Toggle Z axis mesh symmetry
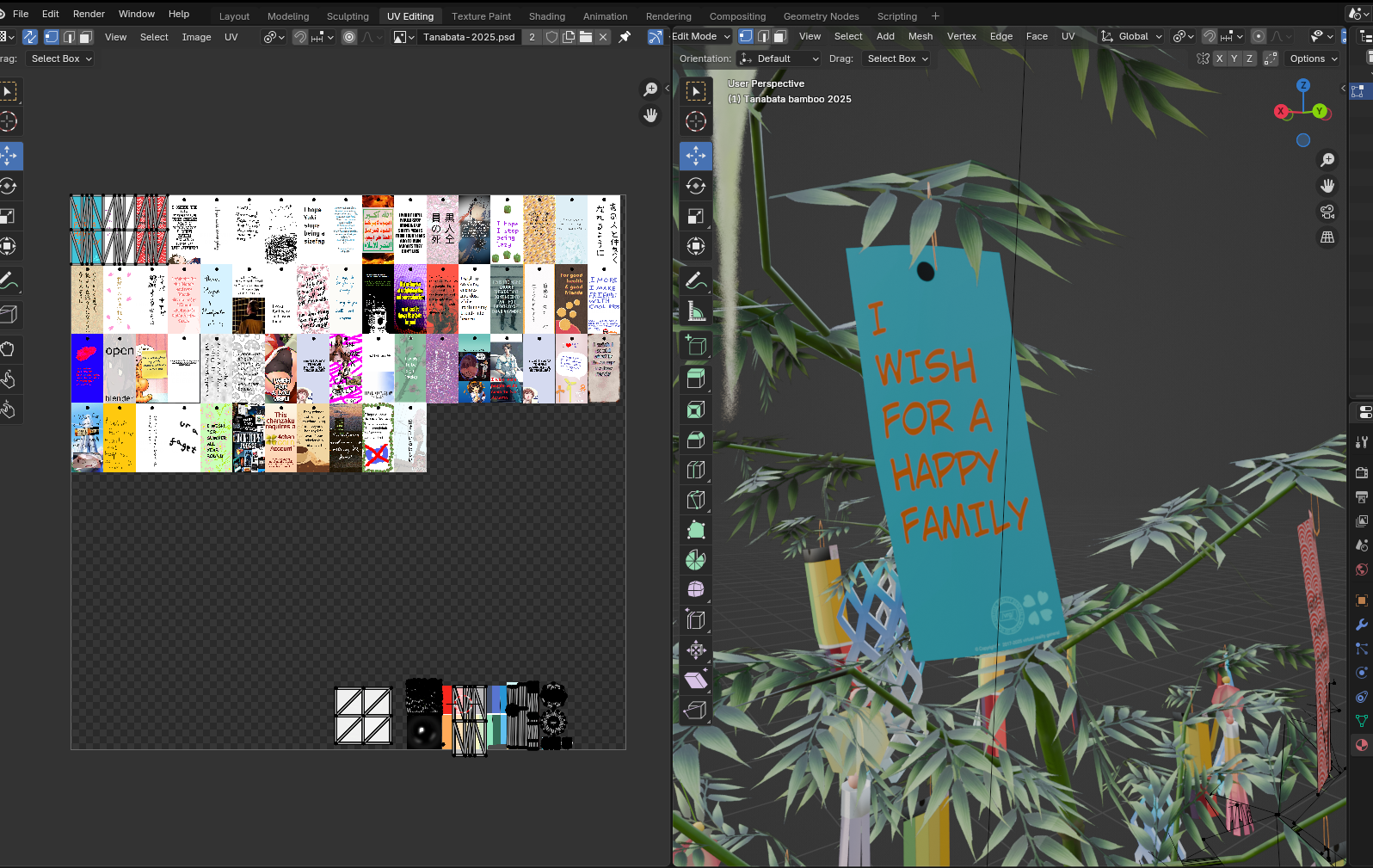 (1249, 58)
